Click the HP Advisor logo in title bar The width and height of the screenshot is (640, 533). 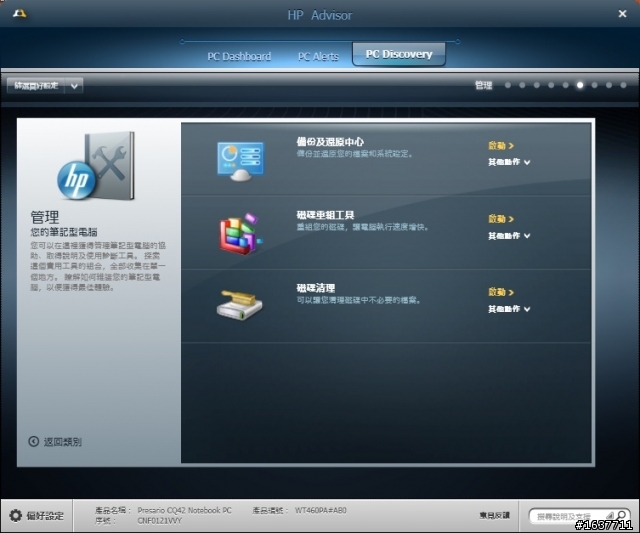pyautogui.click(x=19, y=14)
